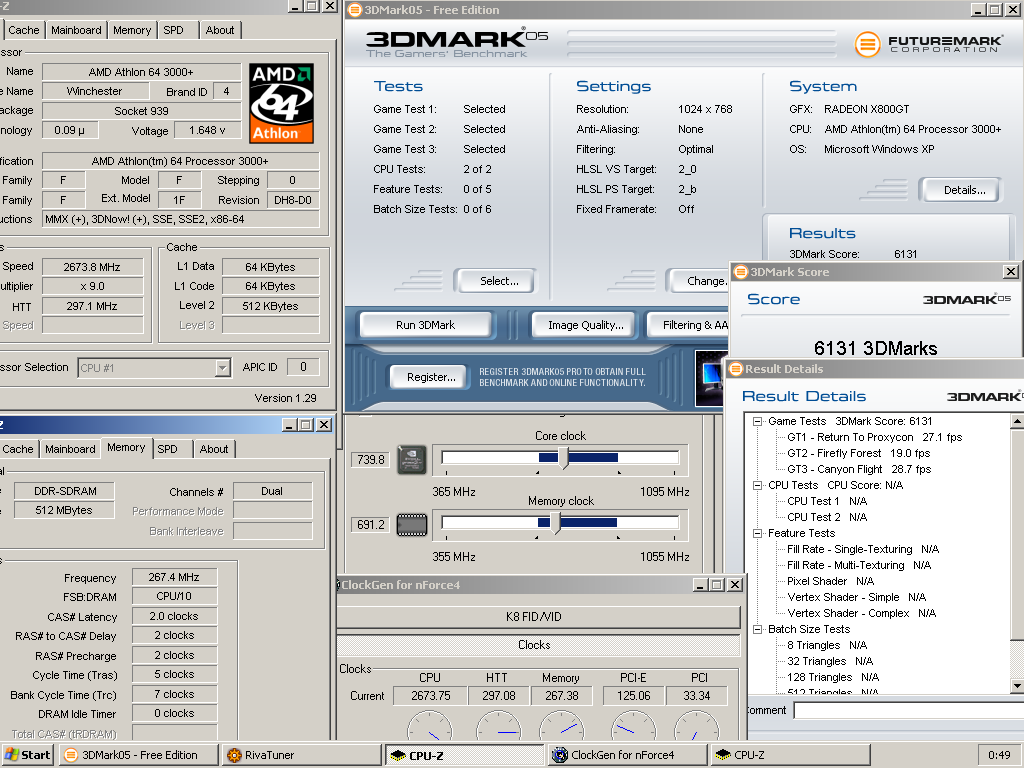Open the Mainboard tab in the lower CPU-Z window

(70, 449)
